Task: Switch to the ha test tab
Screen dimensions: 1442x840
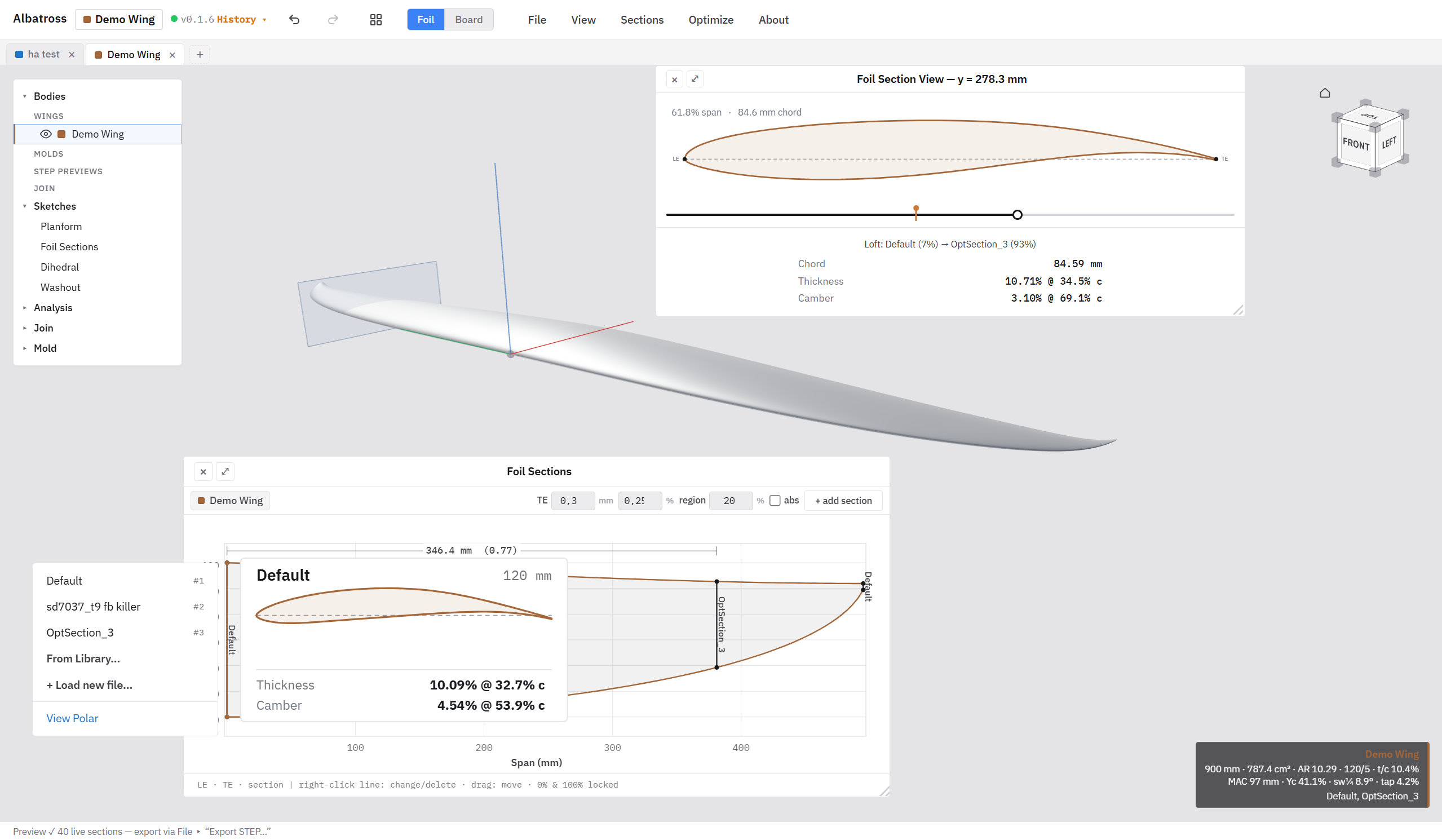Action: click(x=43, y=54)
